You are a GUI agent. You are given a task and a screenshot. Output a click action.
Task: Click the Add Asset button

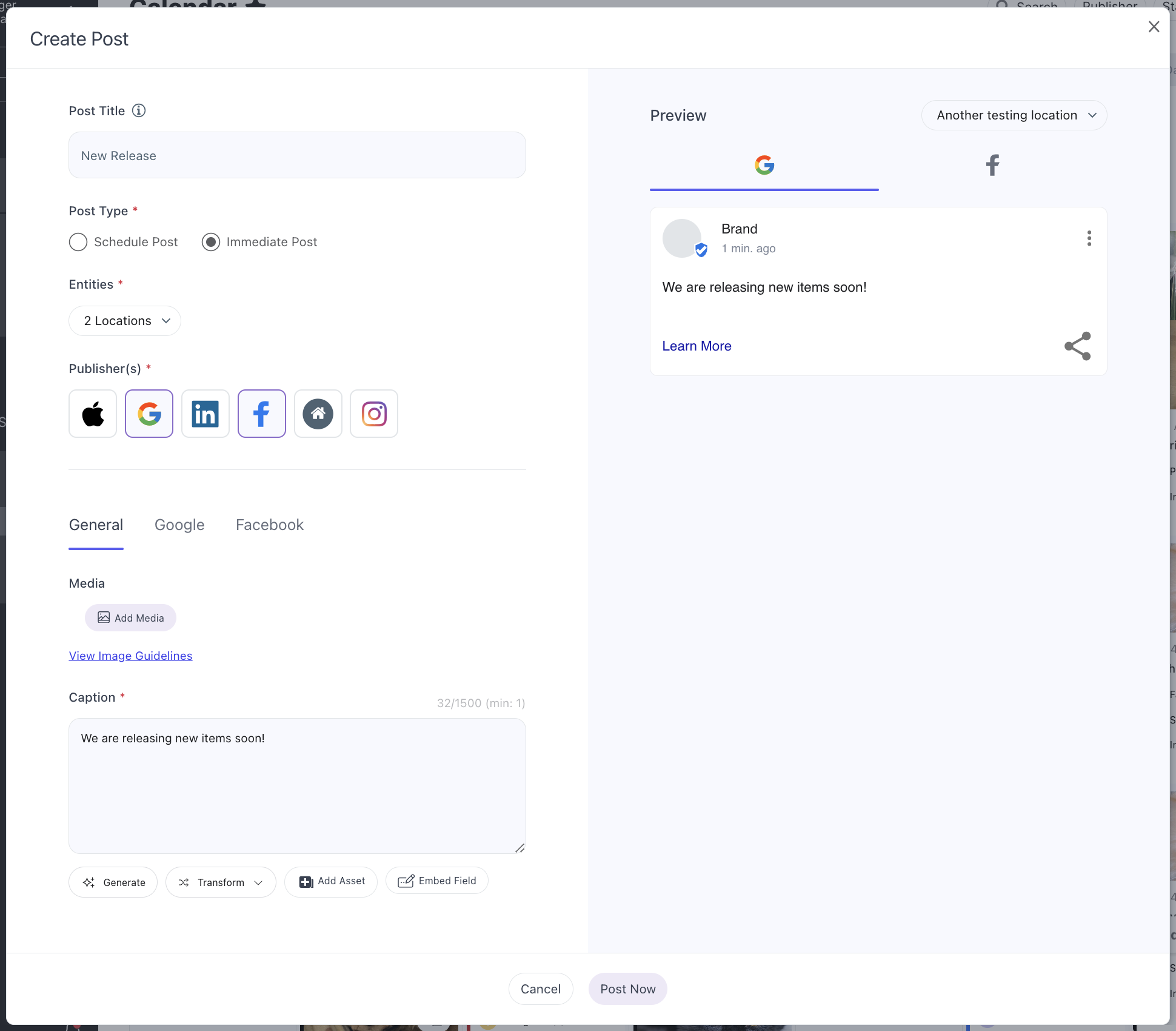(x=331, y=881)
